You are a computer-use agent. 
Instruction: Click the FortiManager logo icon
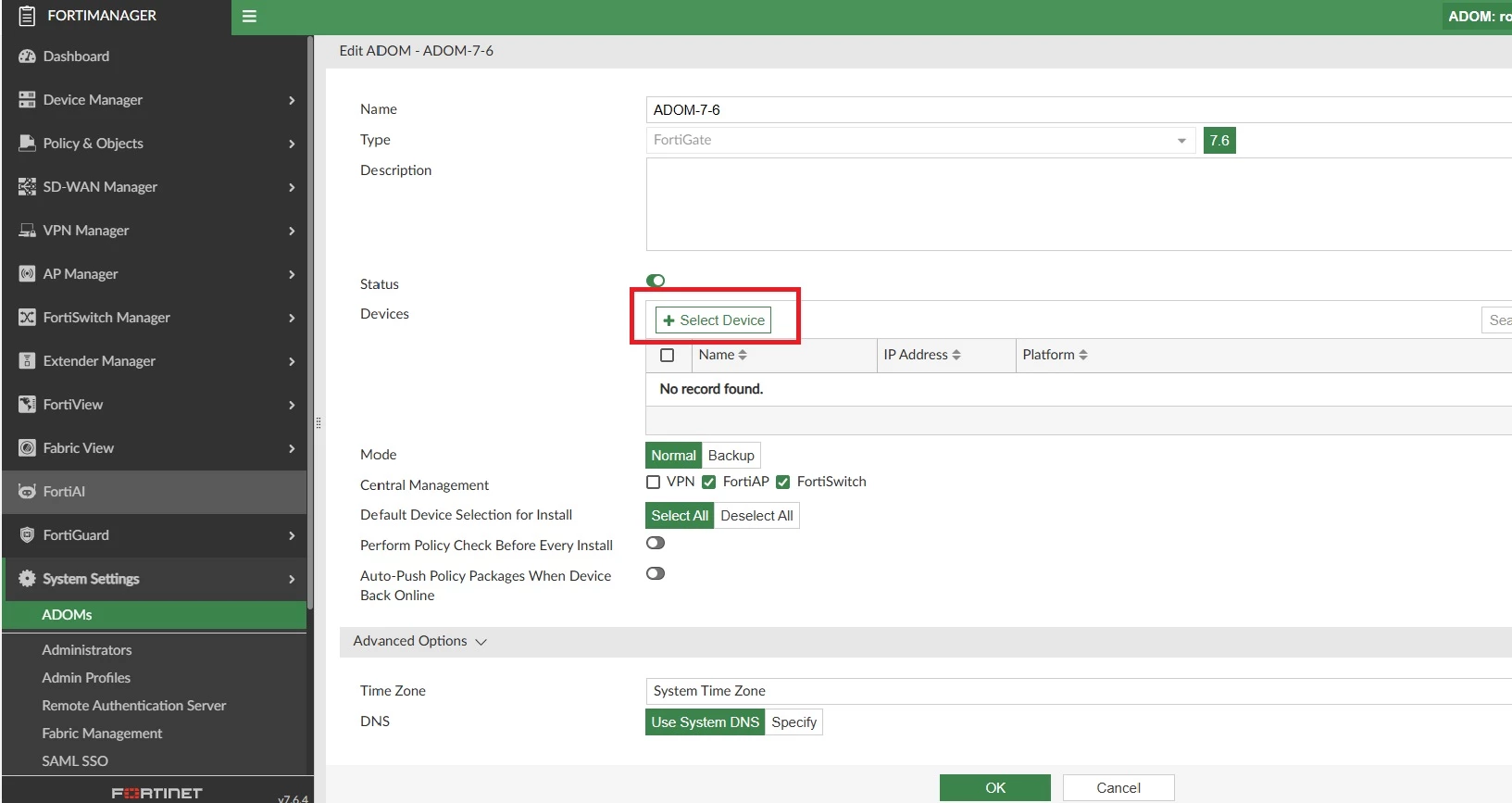[27, 16]
